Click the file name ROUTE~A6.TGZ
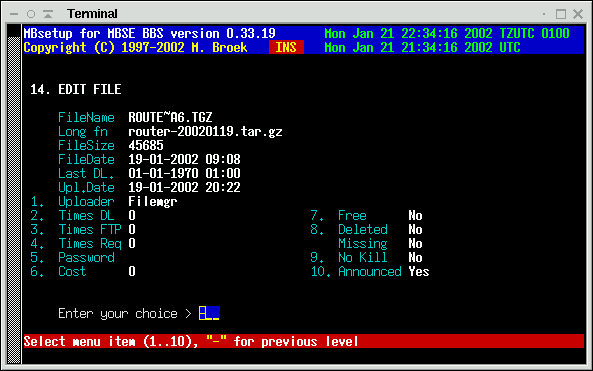593x371 pixels. coord(170,118)
